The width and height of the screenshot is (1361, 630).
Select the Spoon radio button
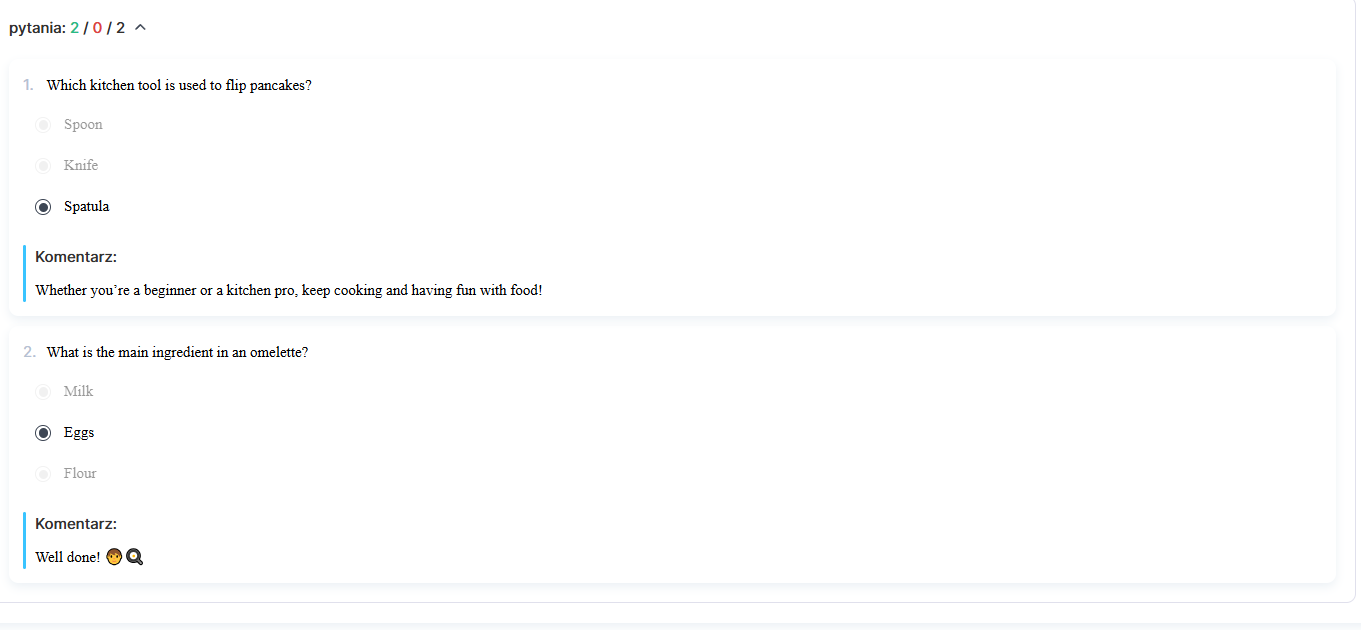pyautogui.click(x=43, y=125)
